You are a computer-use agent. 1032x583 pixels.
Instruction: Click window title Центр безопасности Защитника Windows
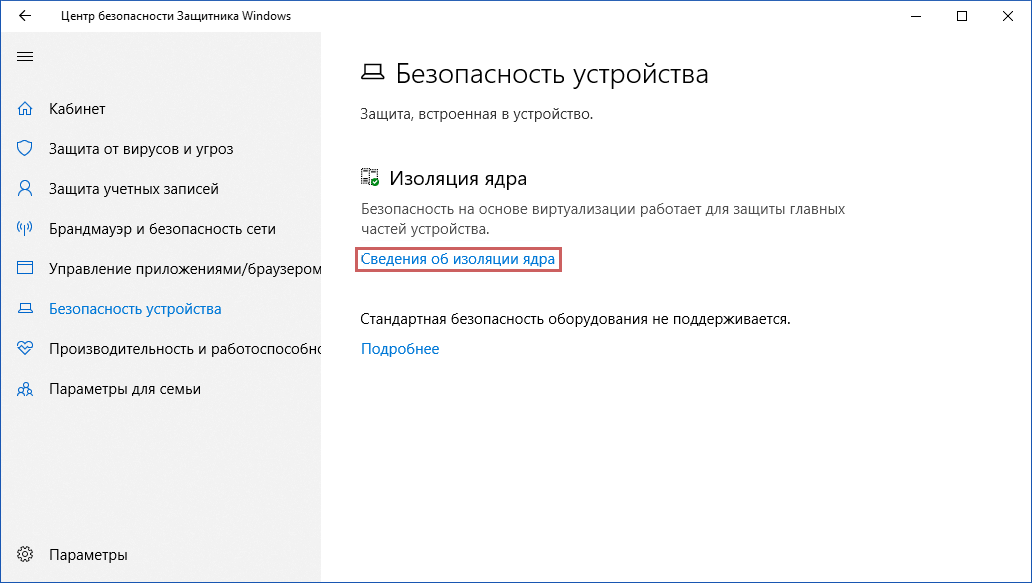(x=176, y=16)
